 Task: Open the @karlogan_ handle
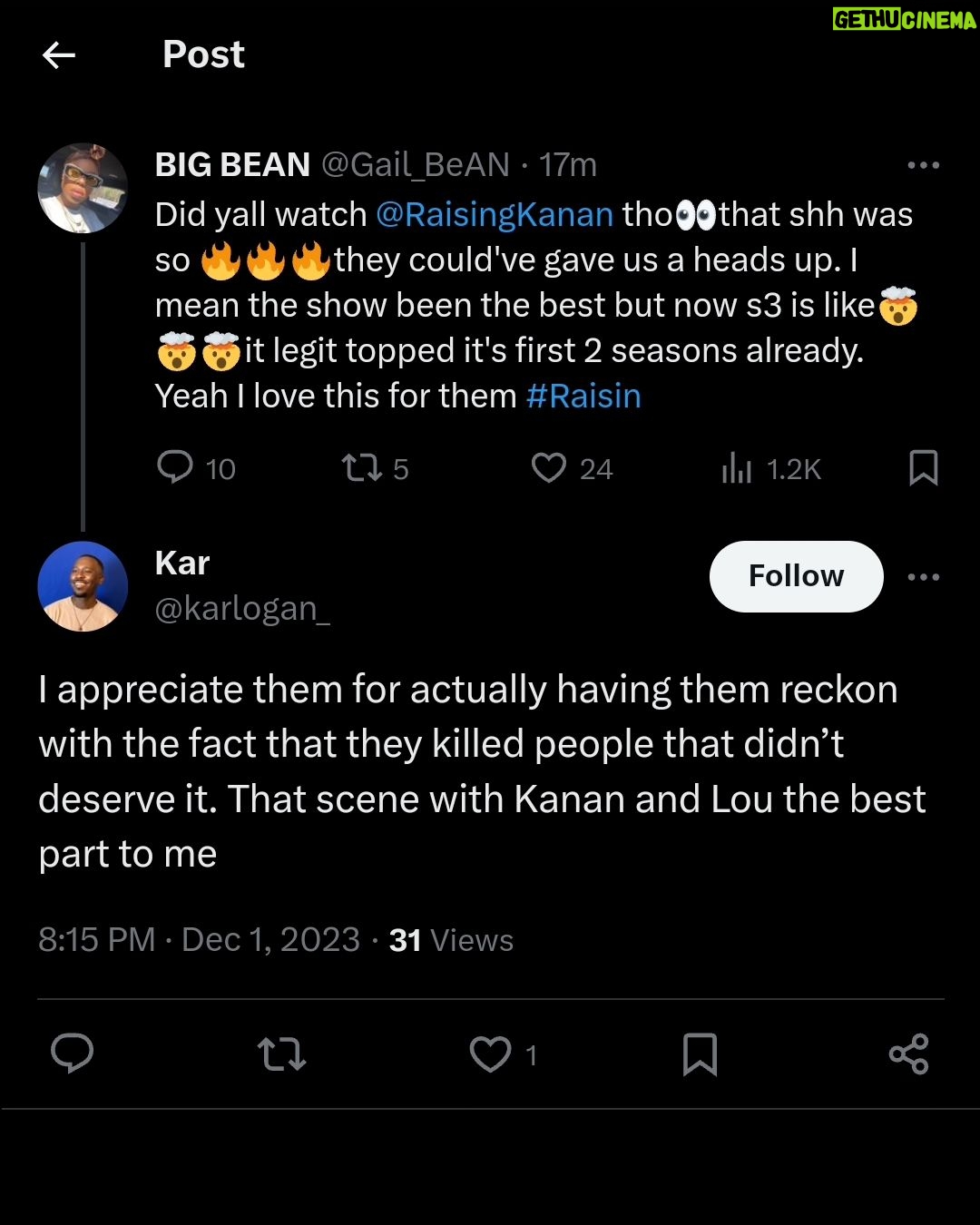click(x=242, y=609)
